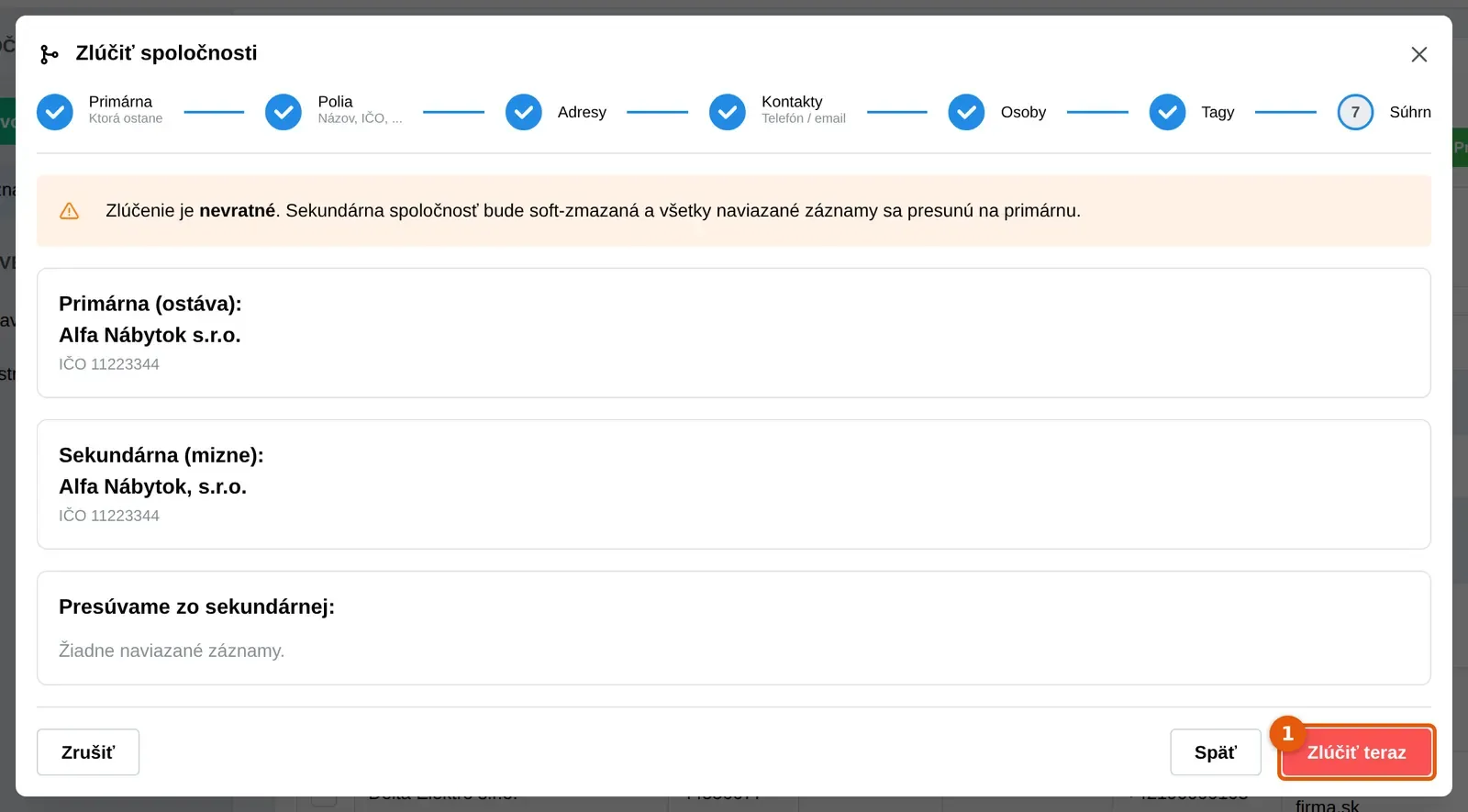The width and height of the screenshot is (1468, 812).
Task: Go back with the Späť button
Action: (x=1216, y=752)
